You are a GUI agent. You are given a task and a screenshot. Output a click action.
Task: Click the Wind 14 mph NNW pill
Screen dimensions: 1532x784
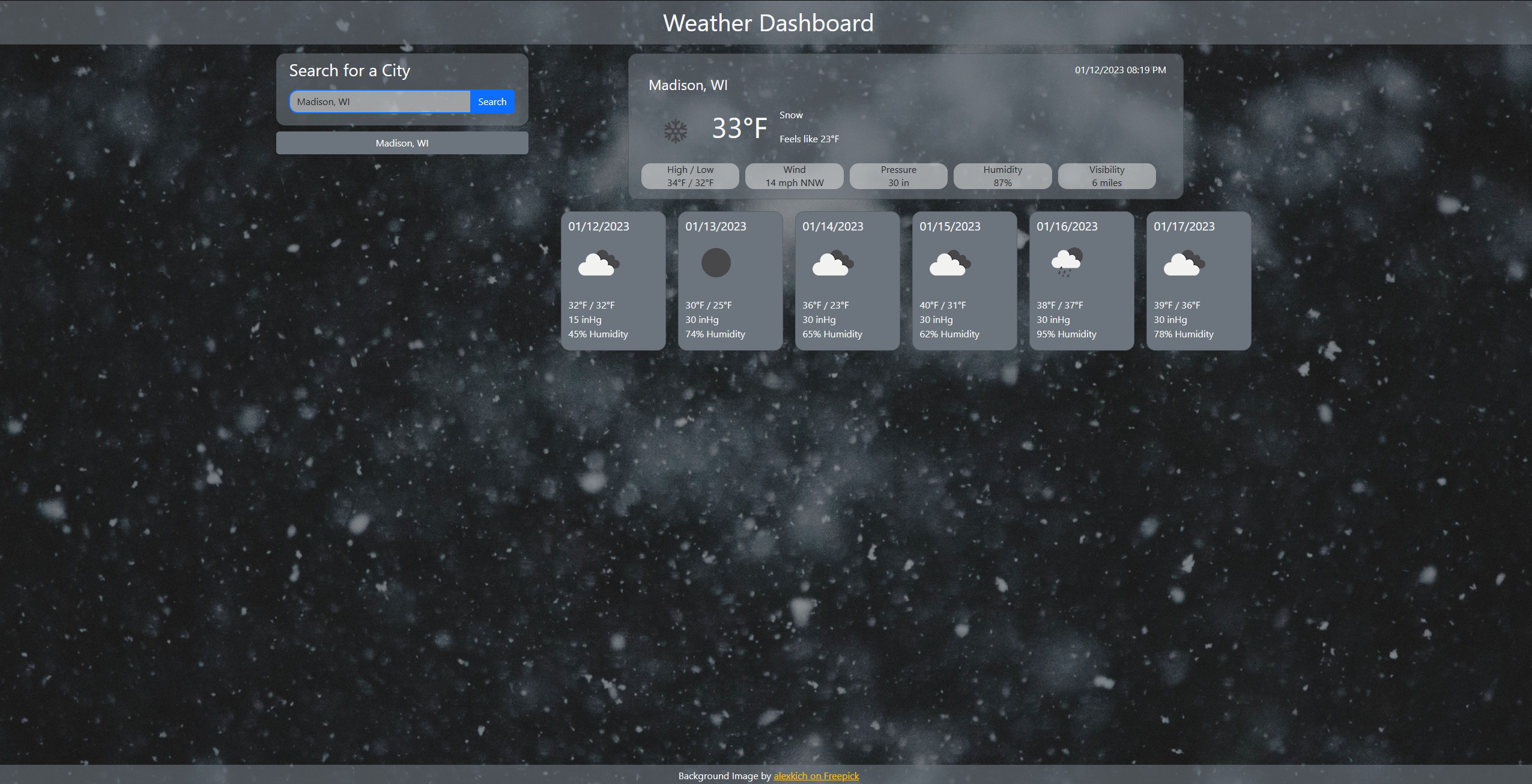[794, 176]
